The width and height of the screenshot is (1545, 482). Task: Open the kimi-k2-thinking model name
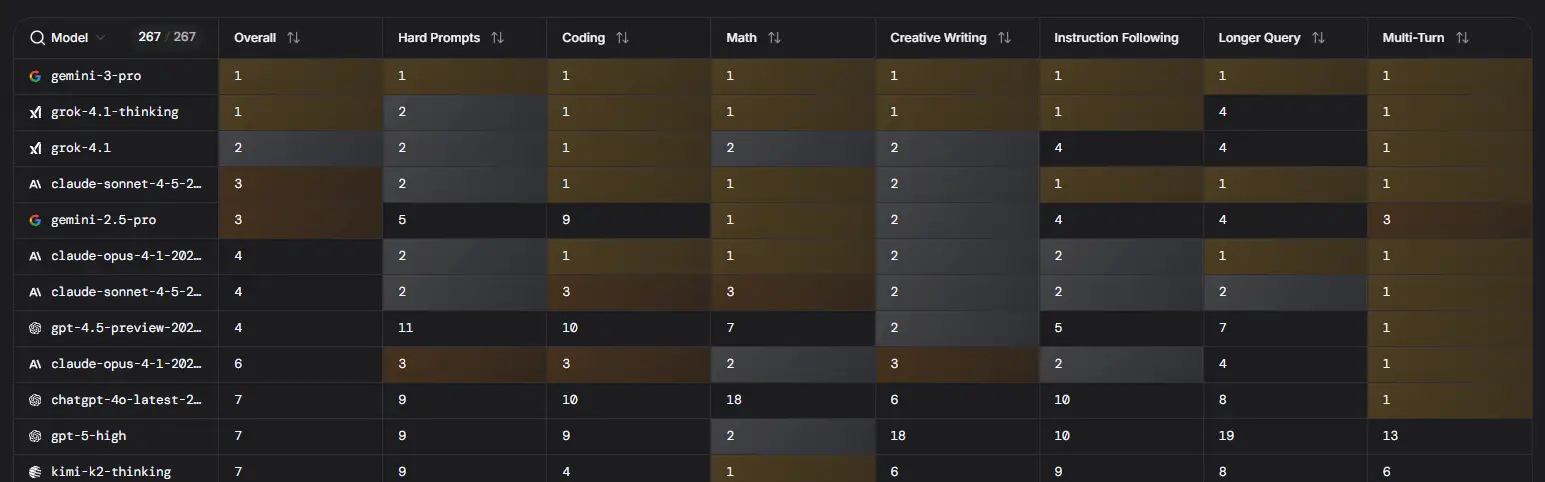(111, 472)
